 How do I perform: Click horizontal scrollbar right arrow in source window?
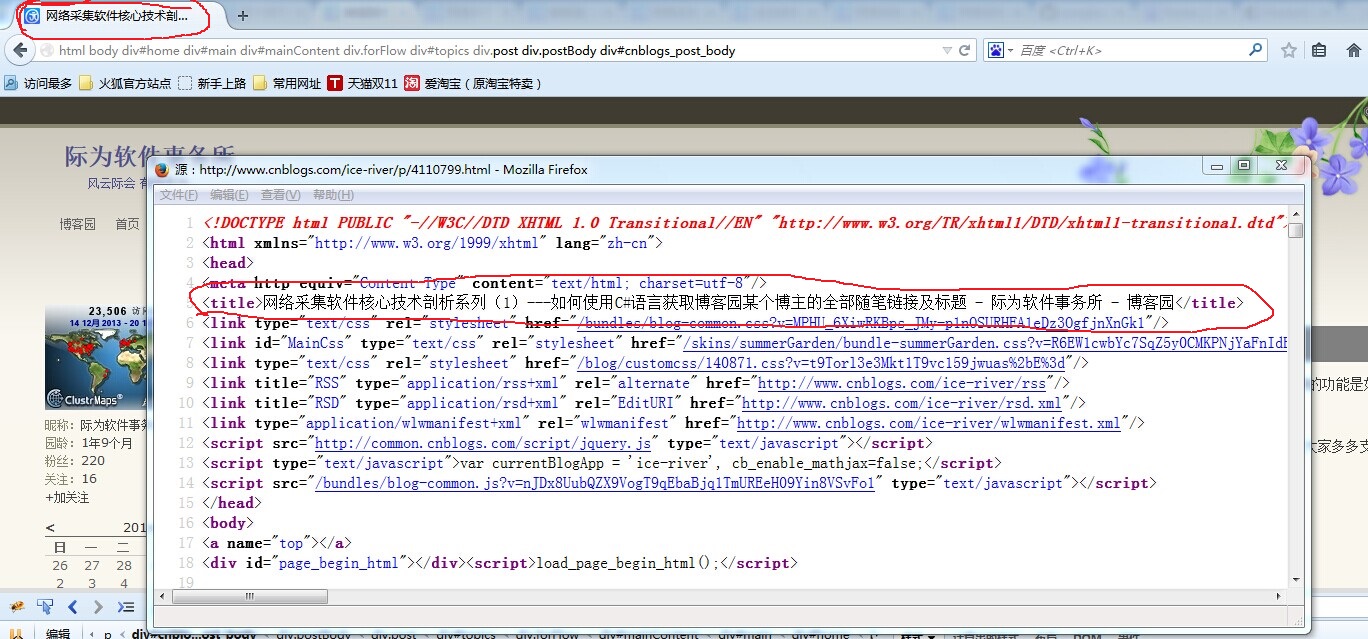click(x=1279, y=596)
